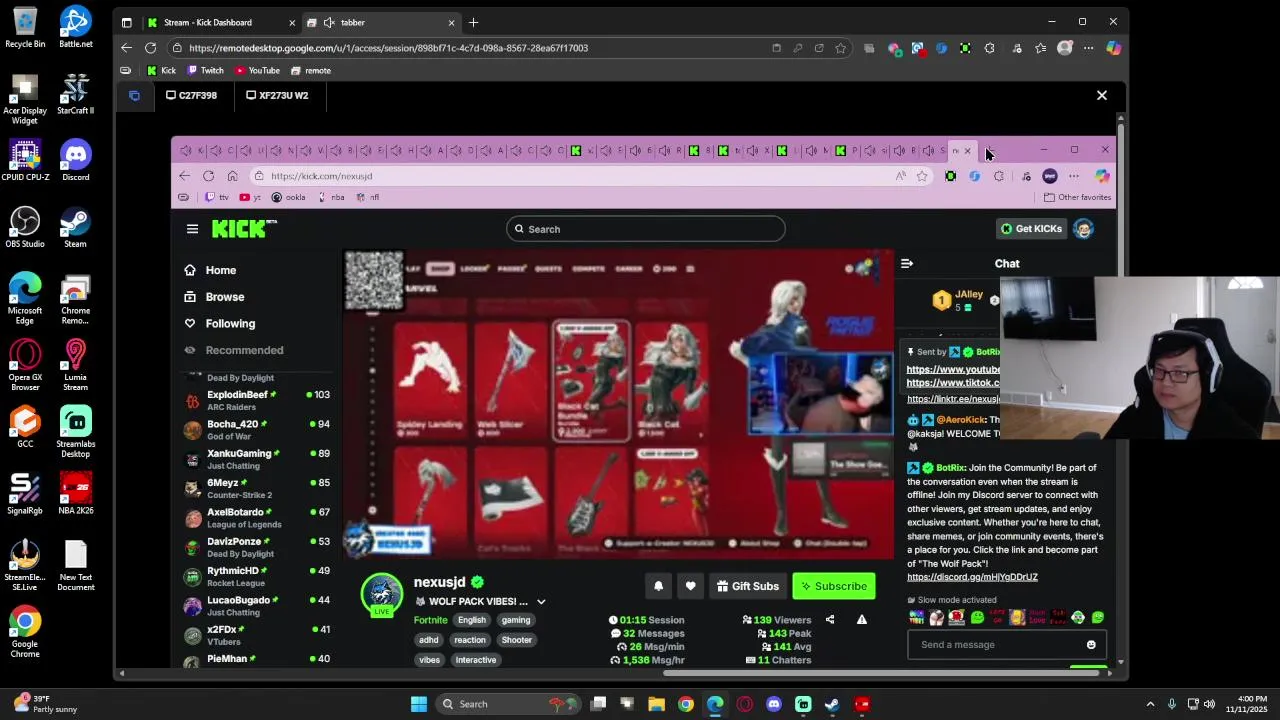Report stream with the warning triangle icon
This screenshot has width=1280, height=720.
[861, 620]
